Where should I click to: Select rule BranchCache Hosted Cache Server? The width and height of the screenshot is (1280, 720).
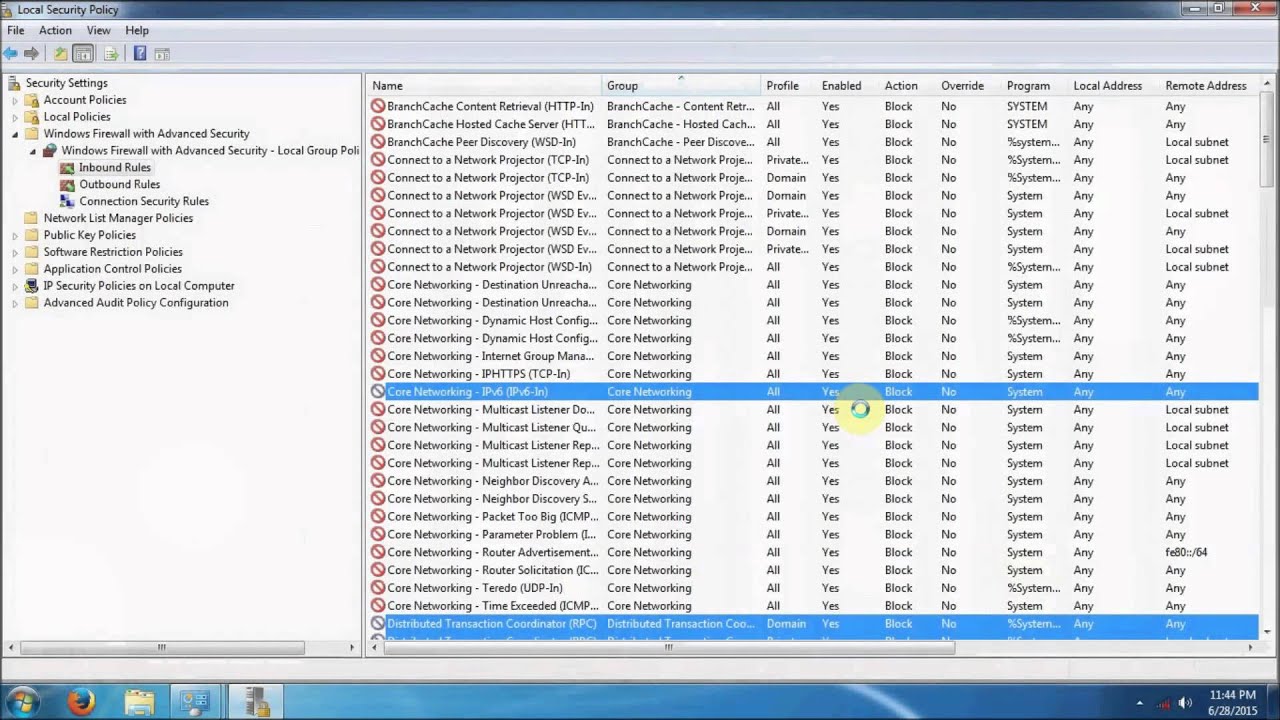(x=812, y=124)
